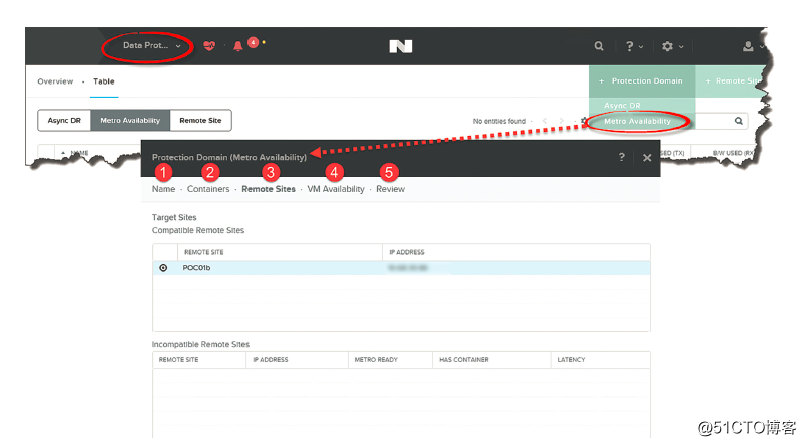Select the Metro Availability tab button
The height and width of the screenshot is (446, 806).
pos(130,121)
